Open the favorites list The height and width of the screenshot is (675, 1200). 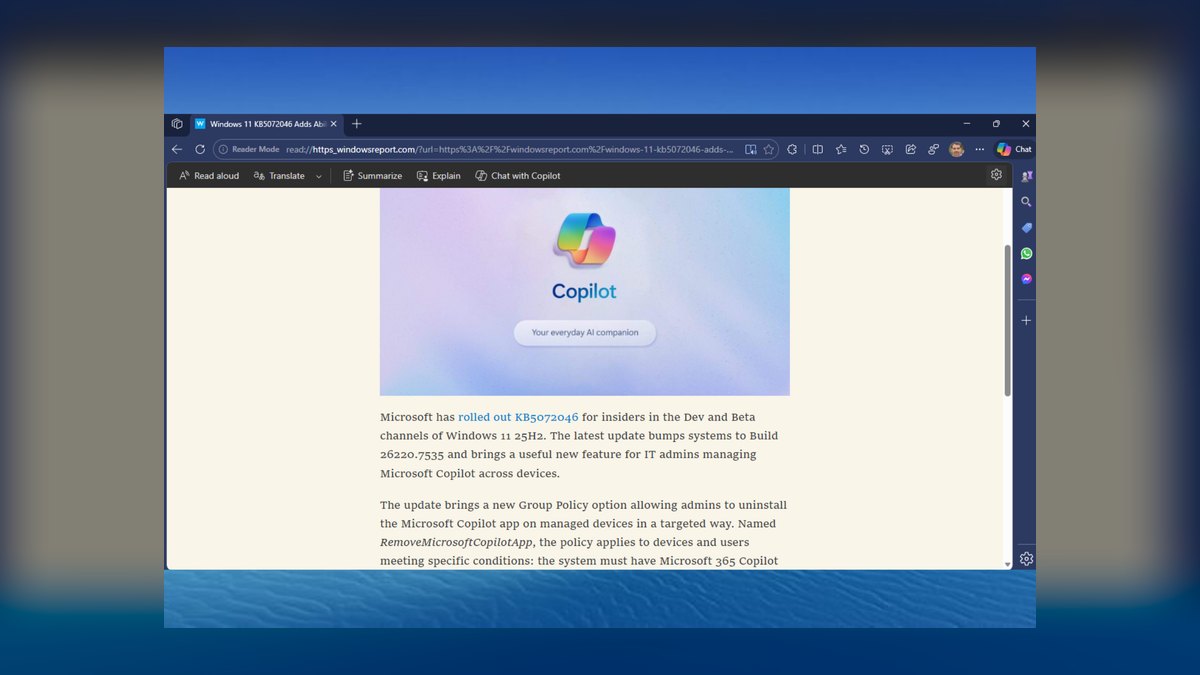[x=841, y=149]
